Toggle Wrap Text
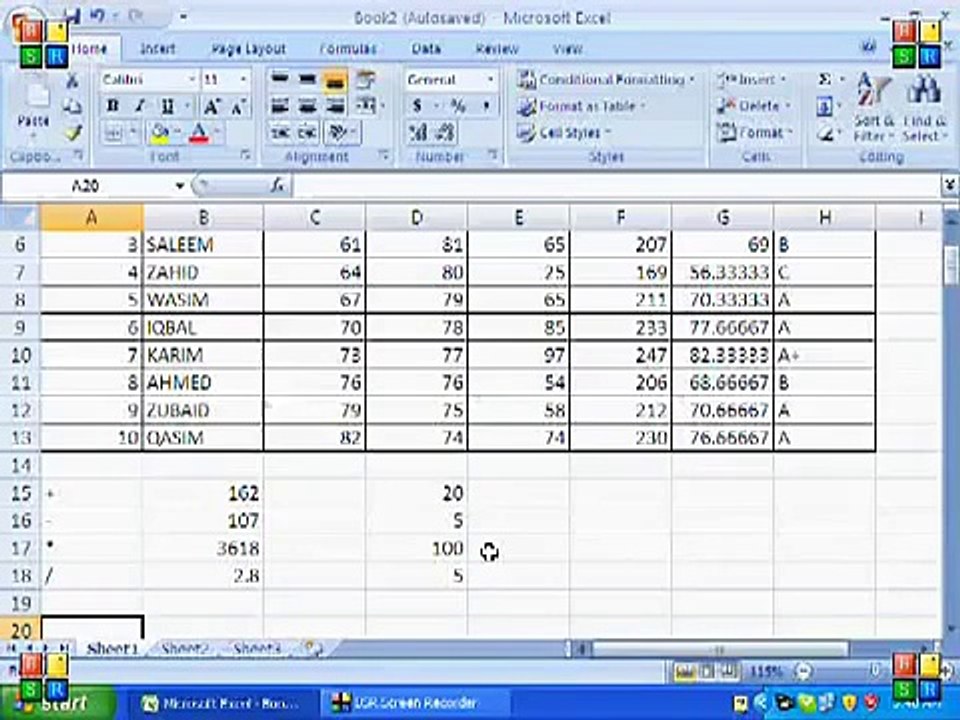960x720 pixels. pos(366,80)
